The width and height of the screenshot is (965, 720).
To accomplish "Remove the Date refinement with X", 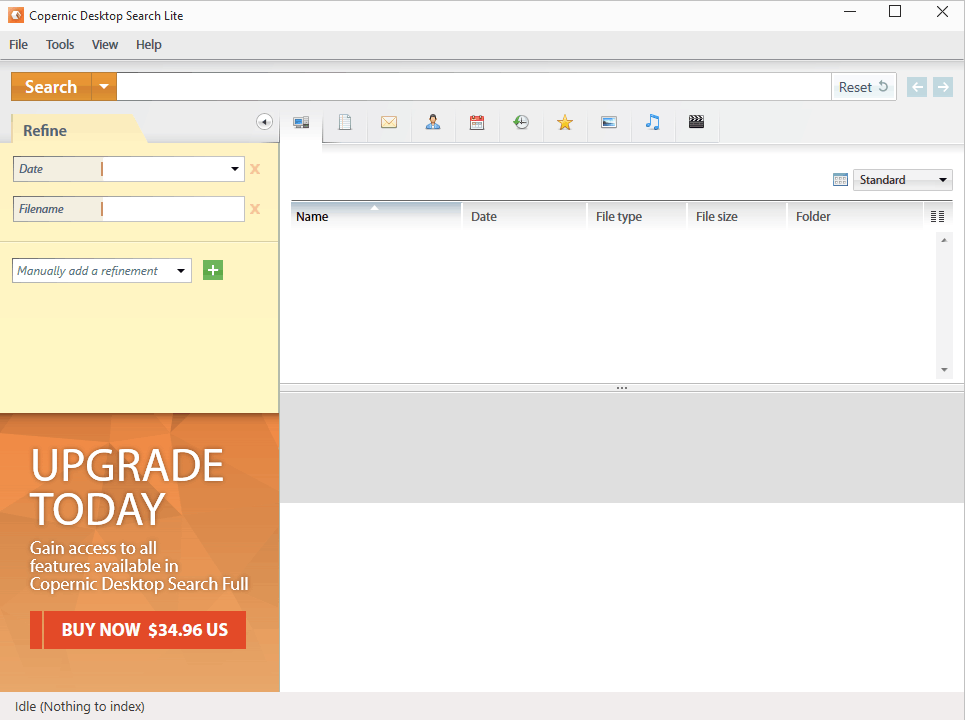I will tap(255, 169).
